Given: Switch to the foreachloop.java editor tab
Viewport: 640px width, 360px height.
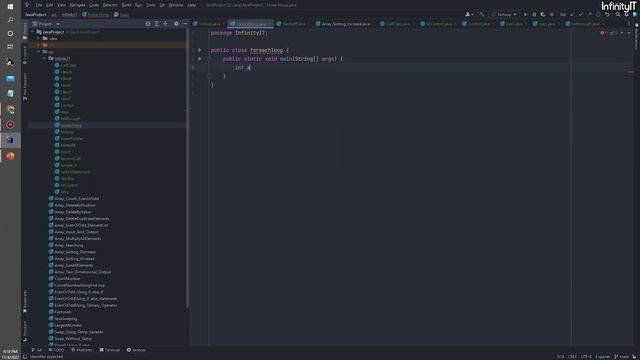Looking at the screenshot, I should 250,24.
